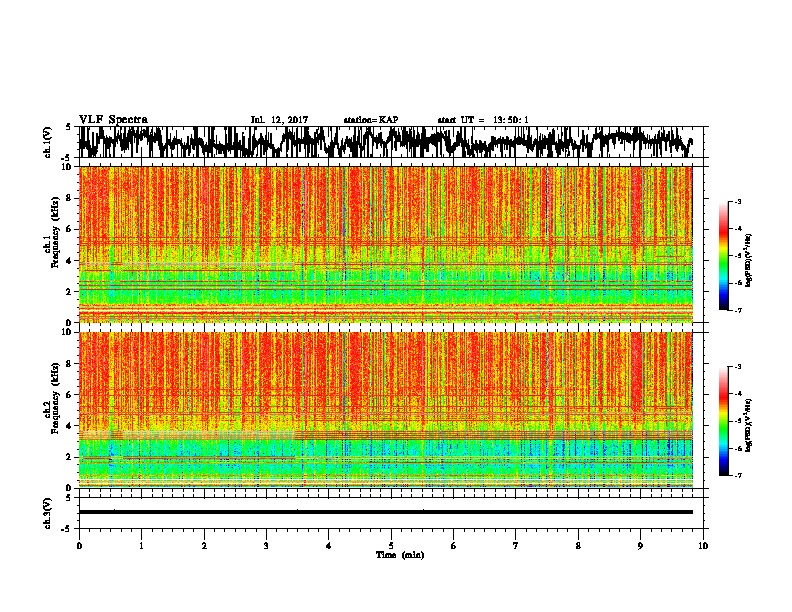Click the "0" tick on the time axis
This screenshot has width=792, height=612.
click(x=79, y=546)
